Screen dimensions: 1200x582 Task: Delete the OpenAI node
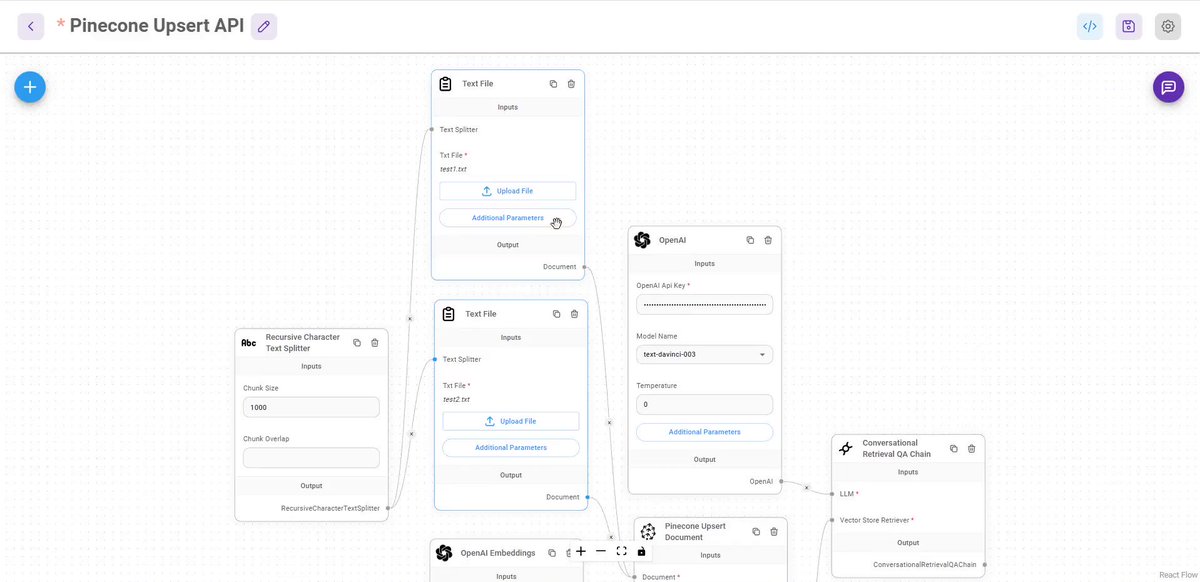(768, 240)
